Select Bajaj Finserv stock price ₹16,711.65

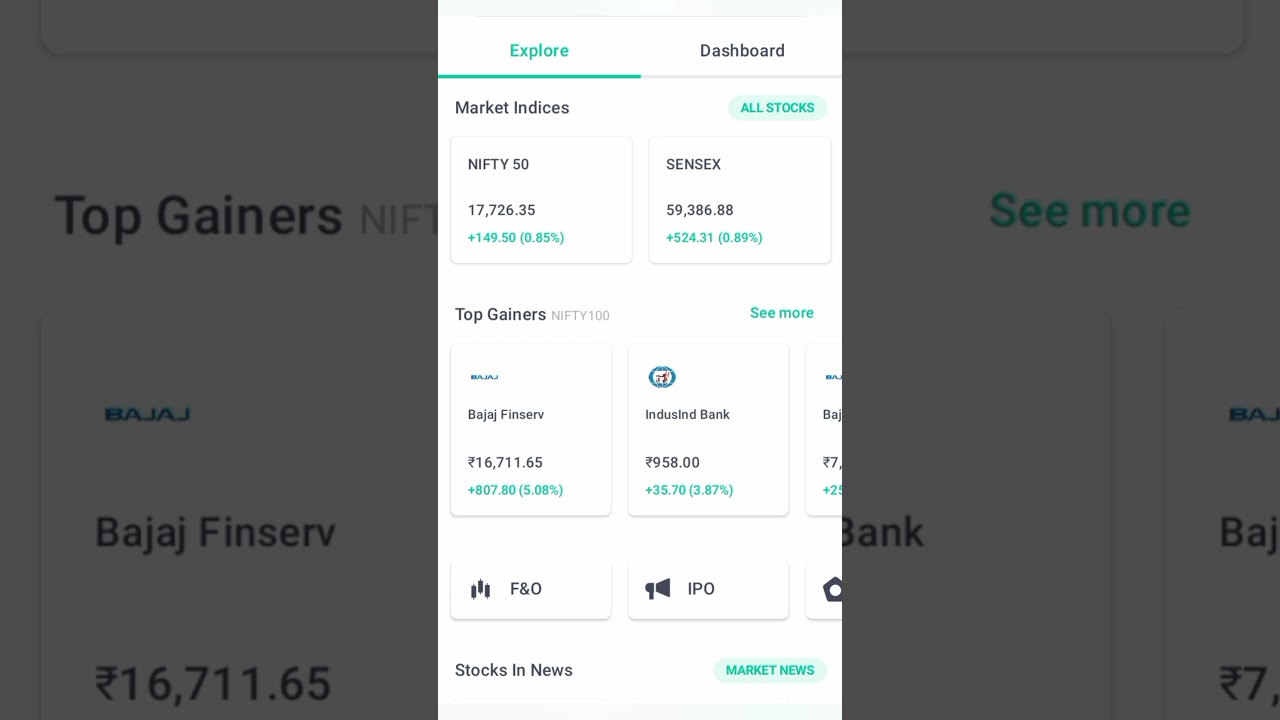coord(505,463)
